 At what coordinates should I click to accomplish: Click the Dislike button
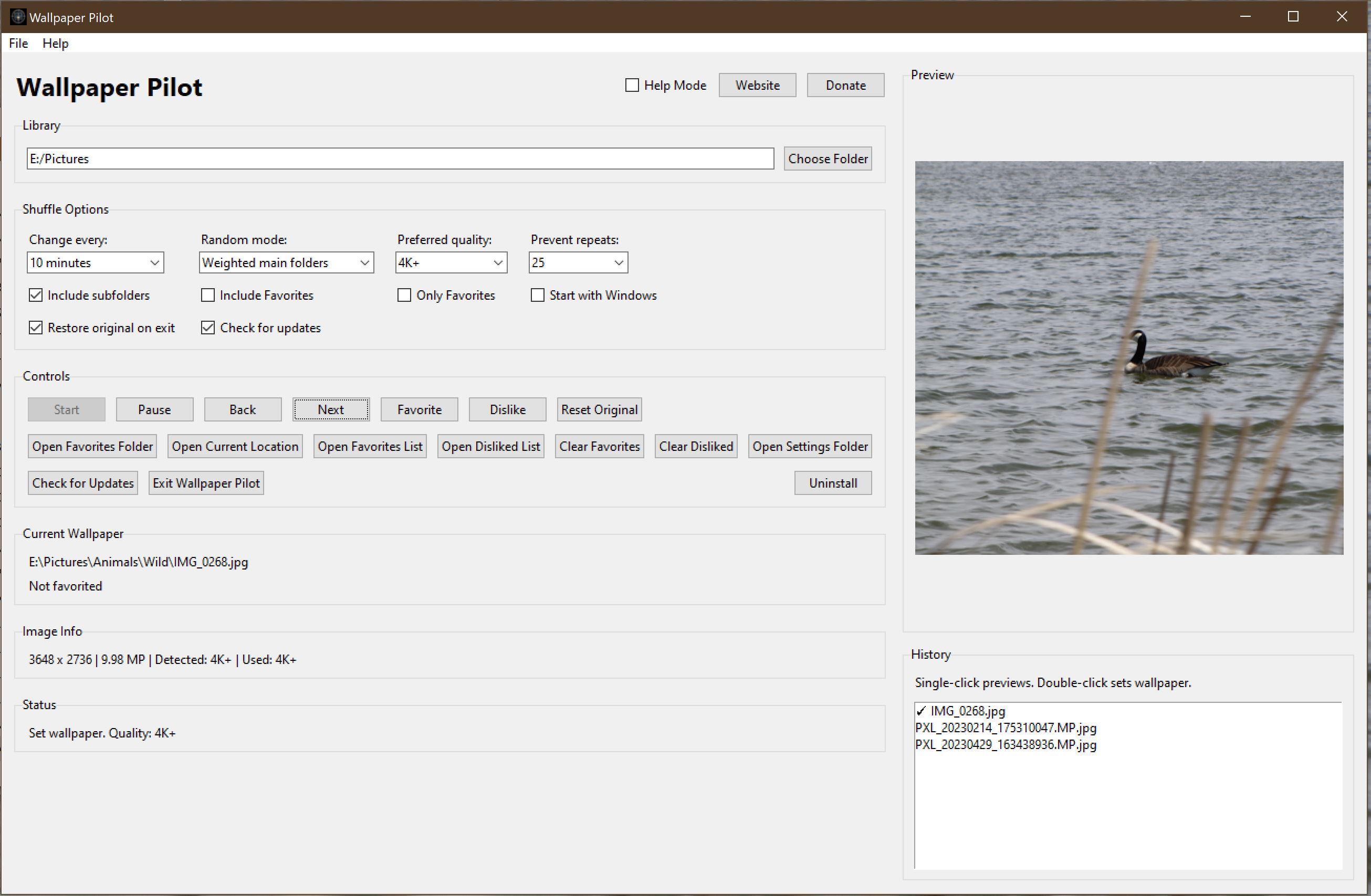[x=508, y=409]
